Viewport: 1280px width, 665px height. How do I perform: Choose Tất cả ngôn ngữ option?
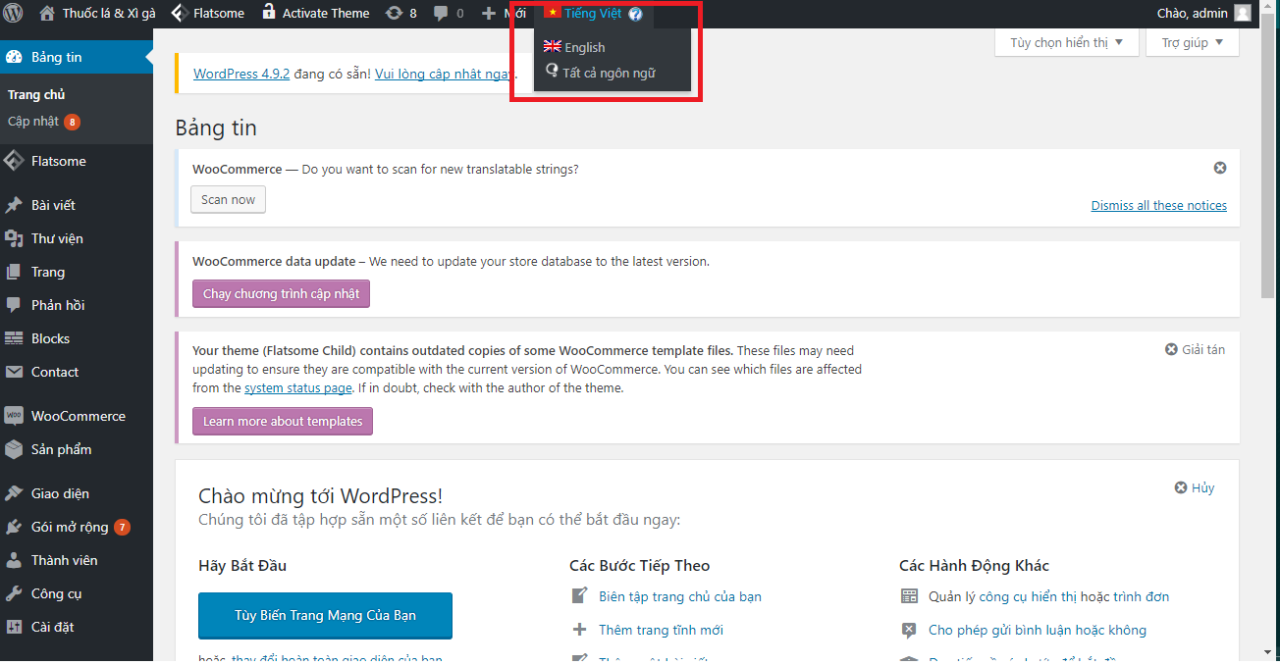[x=608, y=73]
